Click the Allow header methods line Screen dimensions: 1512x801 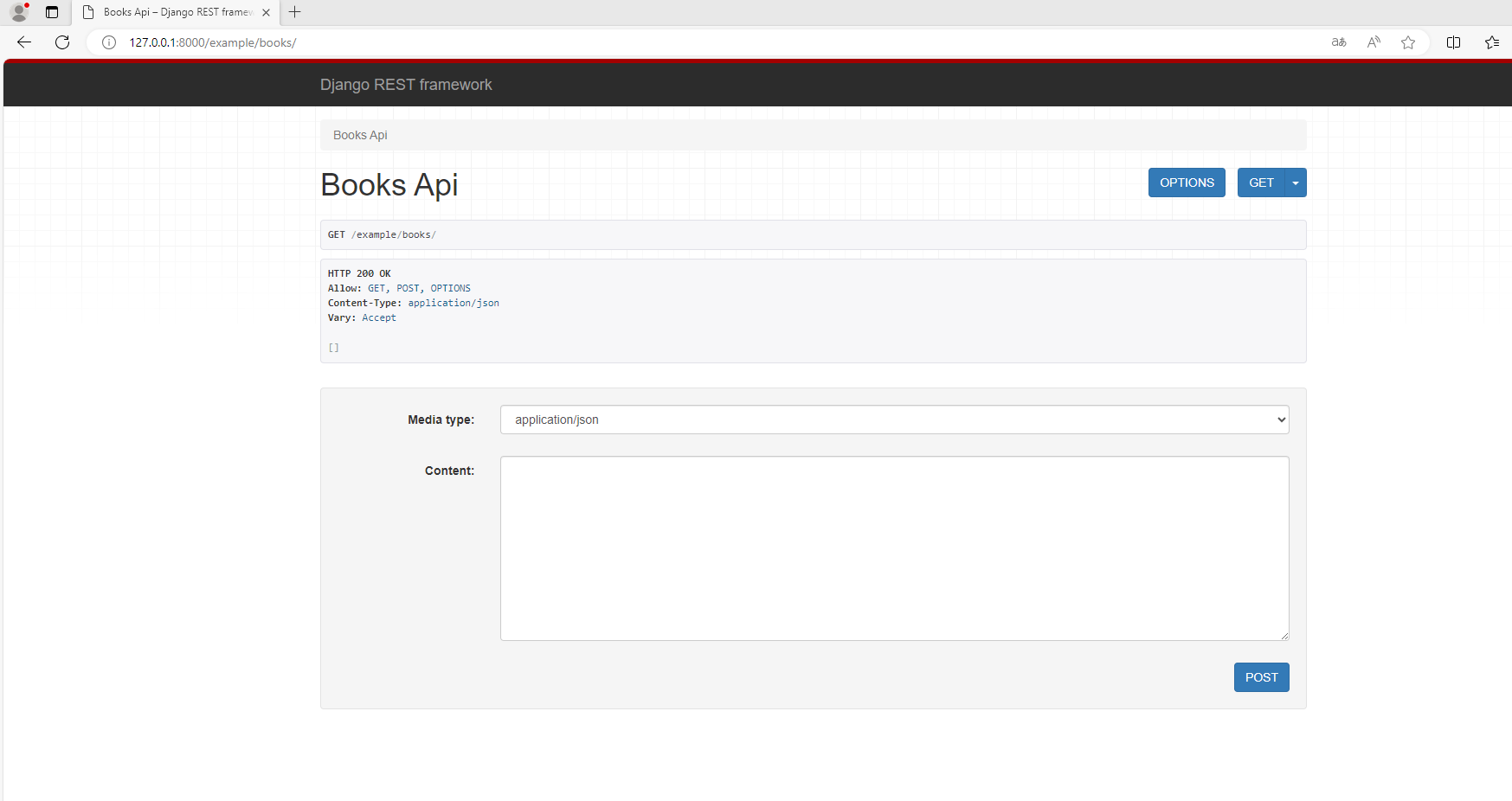coord(399,288)
